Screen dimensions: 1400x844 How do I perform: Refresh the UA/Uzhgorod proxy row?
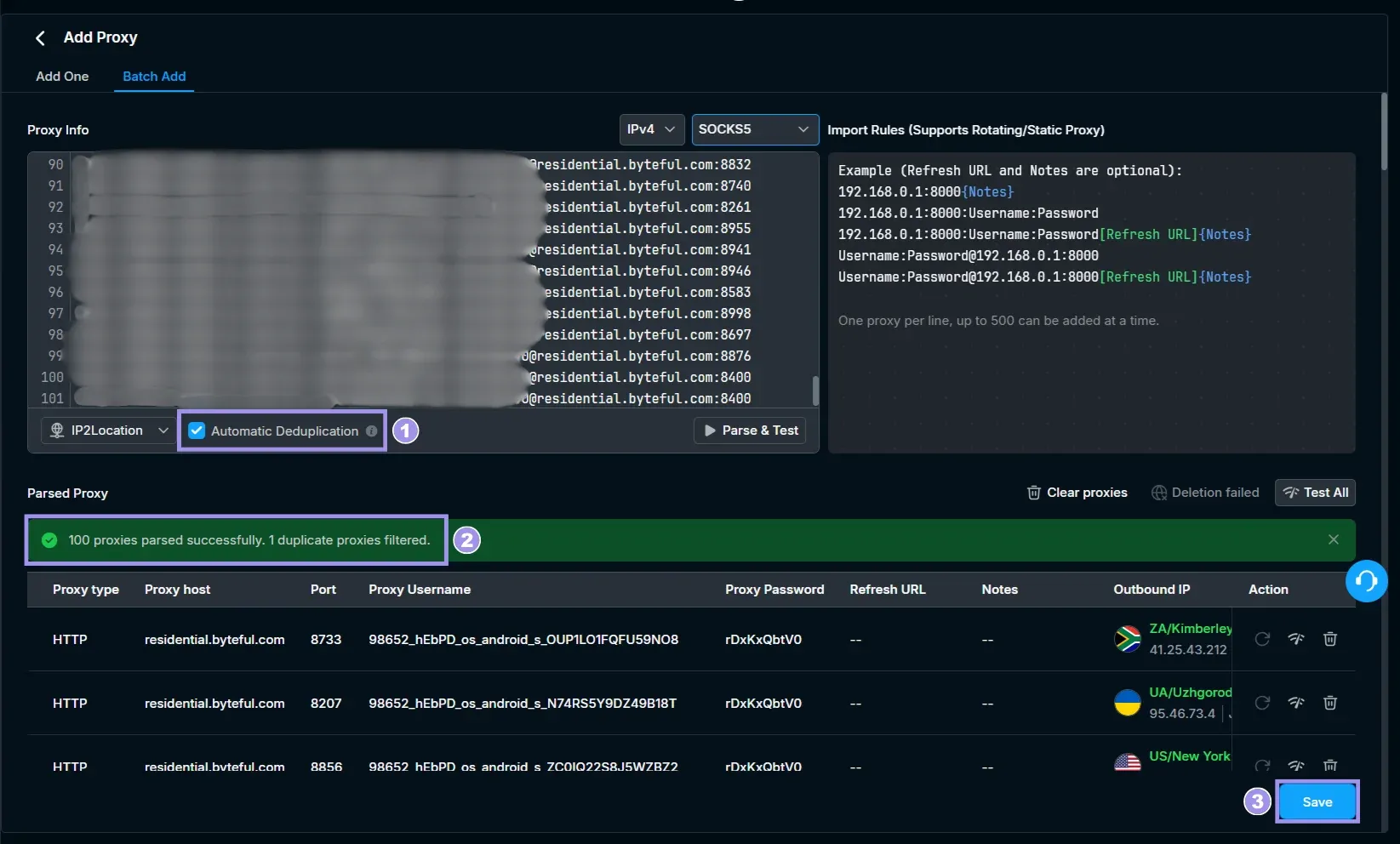click(1262, 703)
